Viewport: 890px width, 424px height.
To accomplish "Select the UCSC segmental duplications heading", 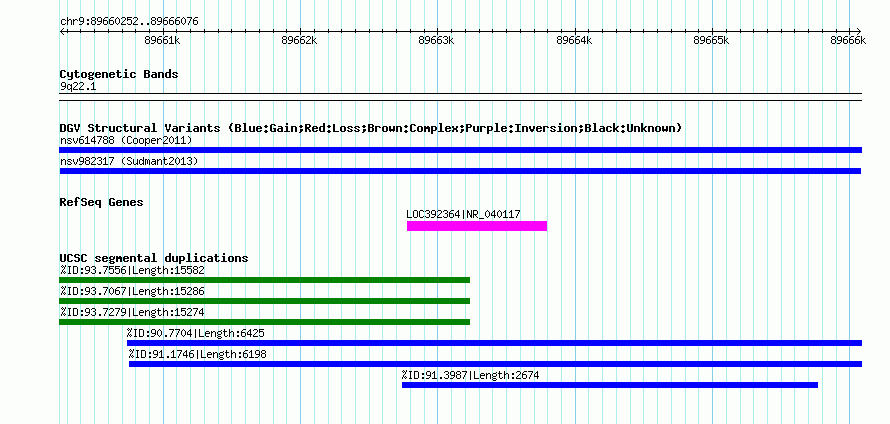I will point(154,258).
